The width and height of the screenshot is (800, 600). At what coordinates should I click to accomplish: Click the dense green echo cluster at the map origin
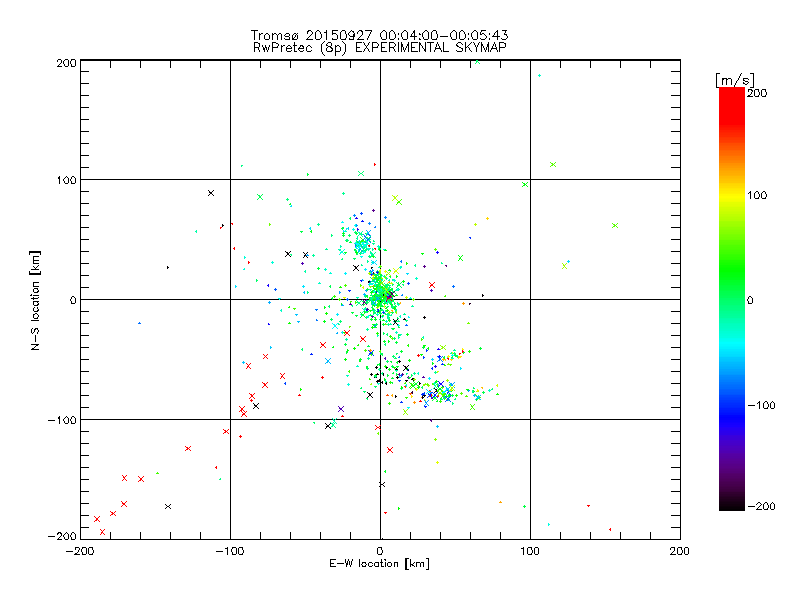coord(380,295)
